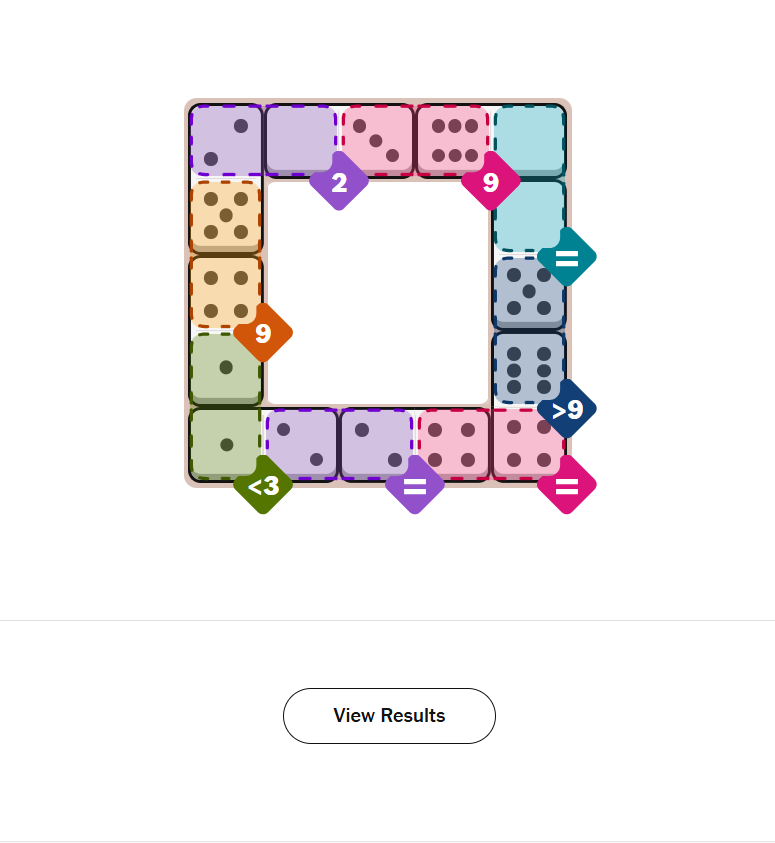Select the green one-pip die in bottom-left corner
Viewport: 775px width, 843px height.
pyautogui.click(x=226, y=443)
